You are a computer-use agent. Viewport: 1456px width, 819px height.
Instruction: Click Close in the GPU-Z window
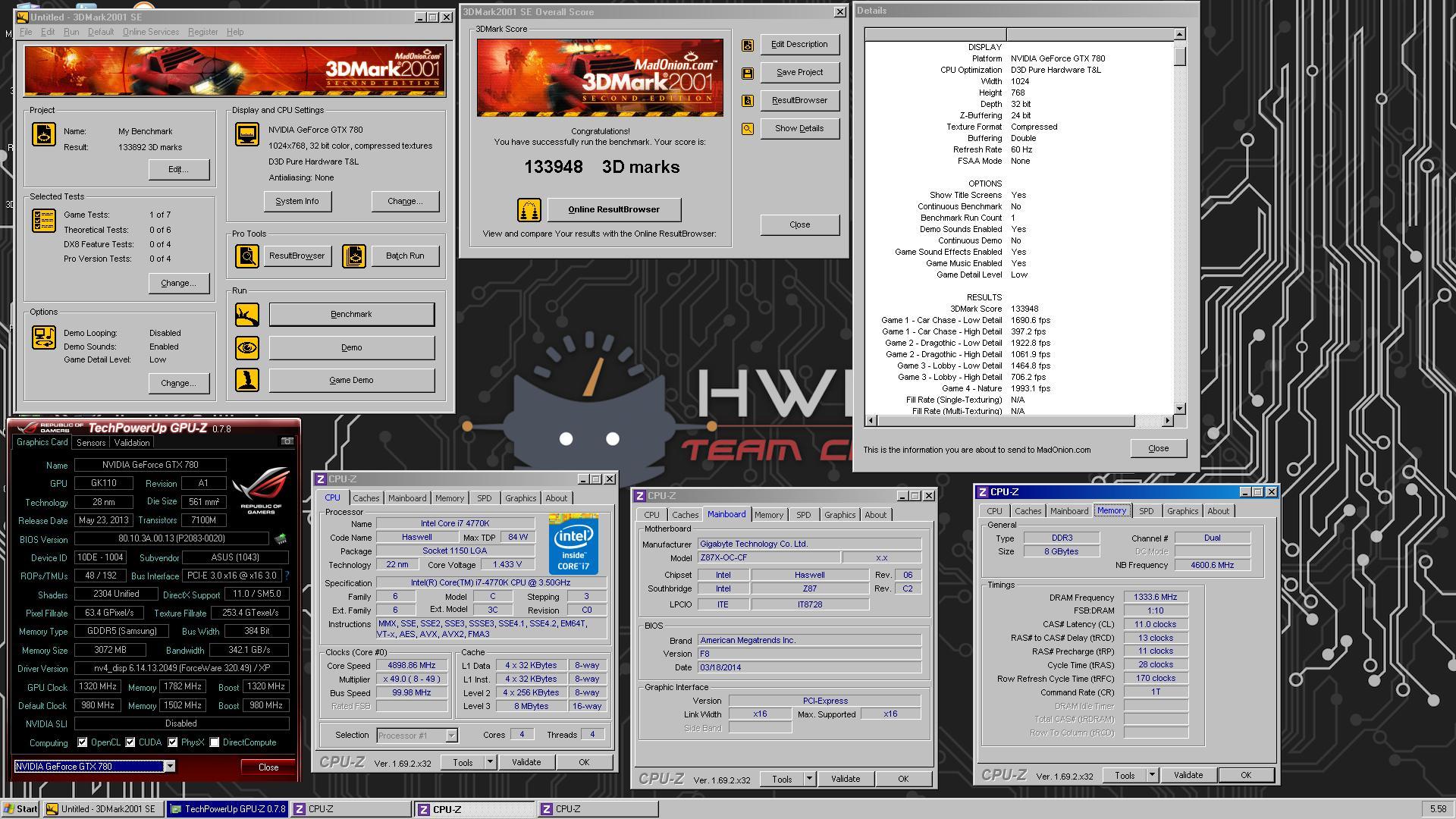[x=268, y=767]
